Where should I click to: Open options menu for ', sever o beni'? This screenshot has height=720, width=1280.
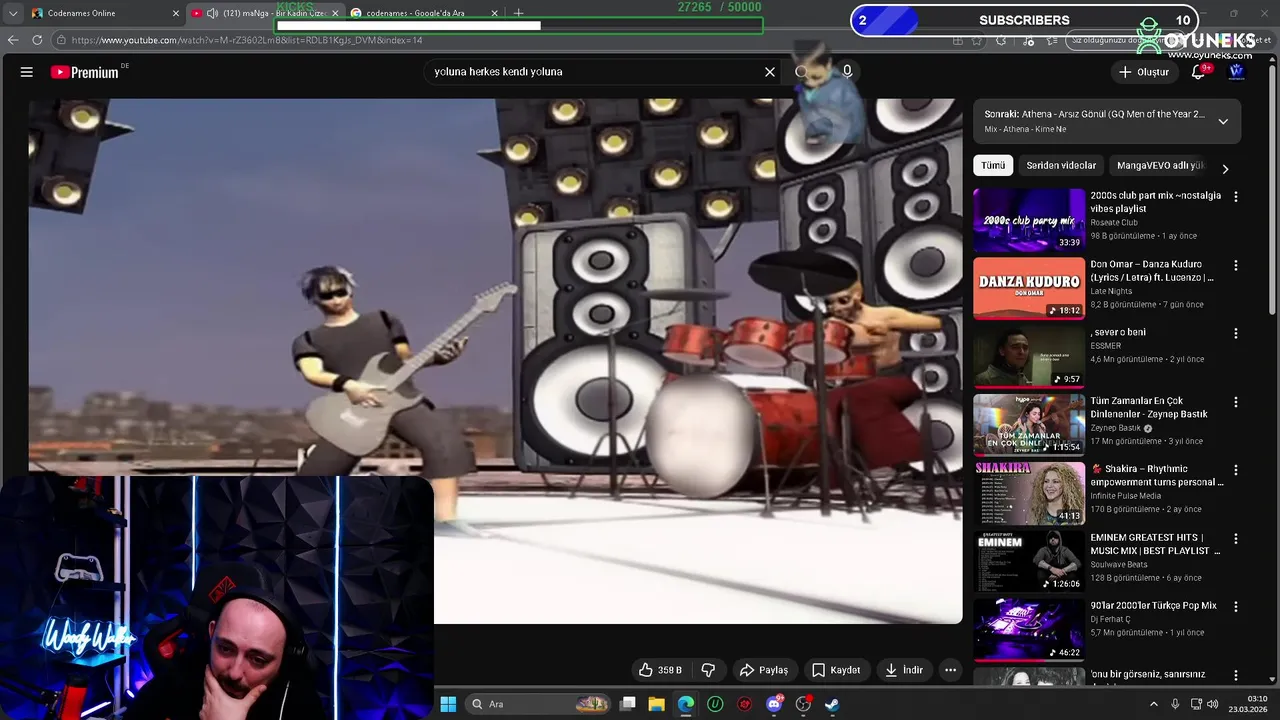(x=1236, y=334)
